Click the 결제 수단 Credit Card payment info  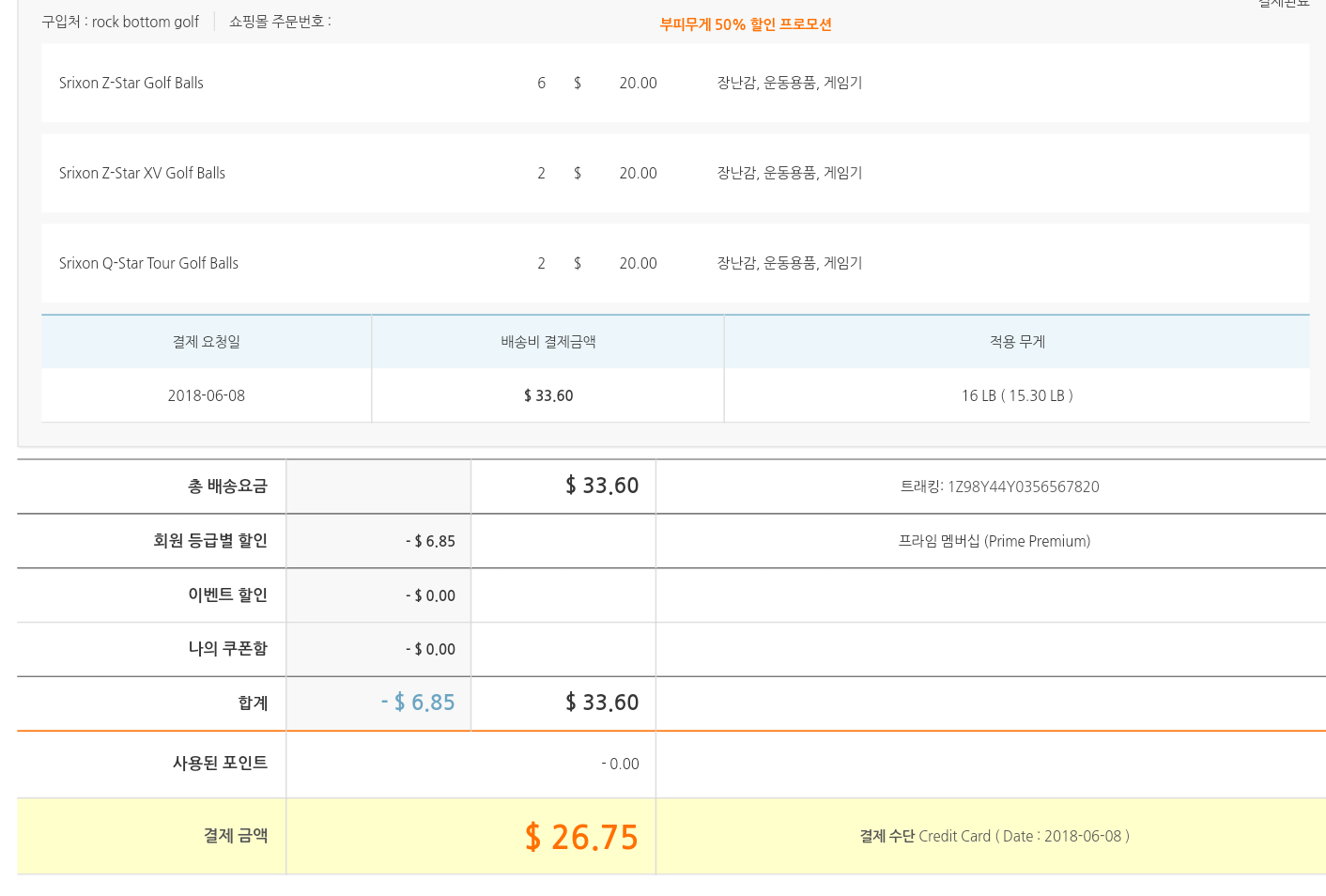994,836
